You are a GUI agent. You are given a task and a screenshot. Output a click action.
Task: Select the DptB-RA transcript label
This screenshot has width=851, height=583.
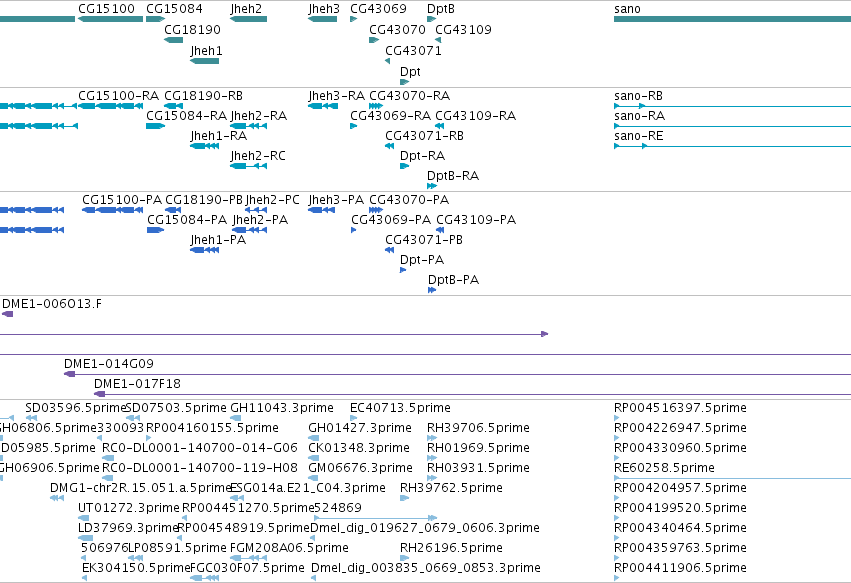(453, 176)
